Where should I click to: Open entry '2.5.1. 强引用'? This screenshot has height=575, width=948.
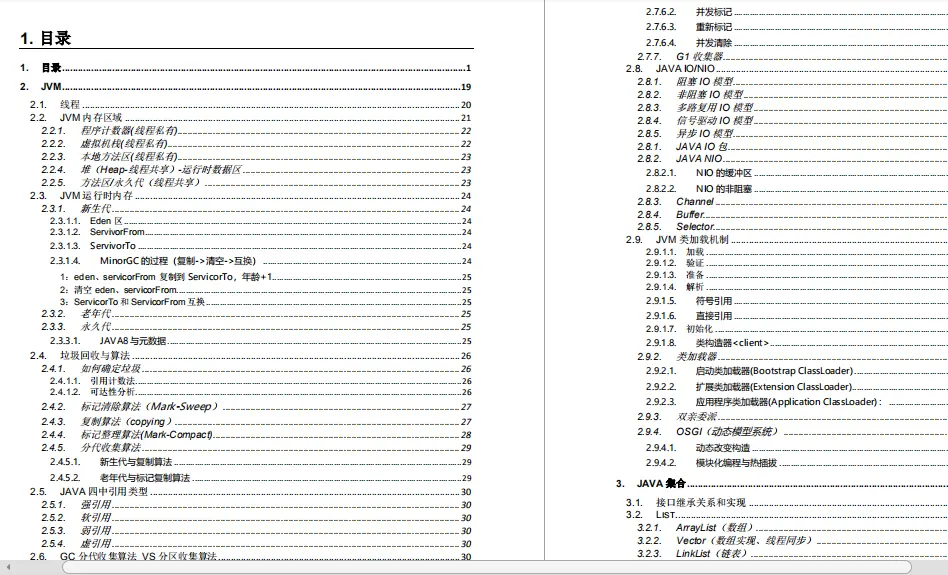point(256,505)
